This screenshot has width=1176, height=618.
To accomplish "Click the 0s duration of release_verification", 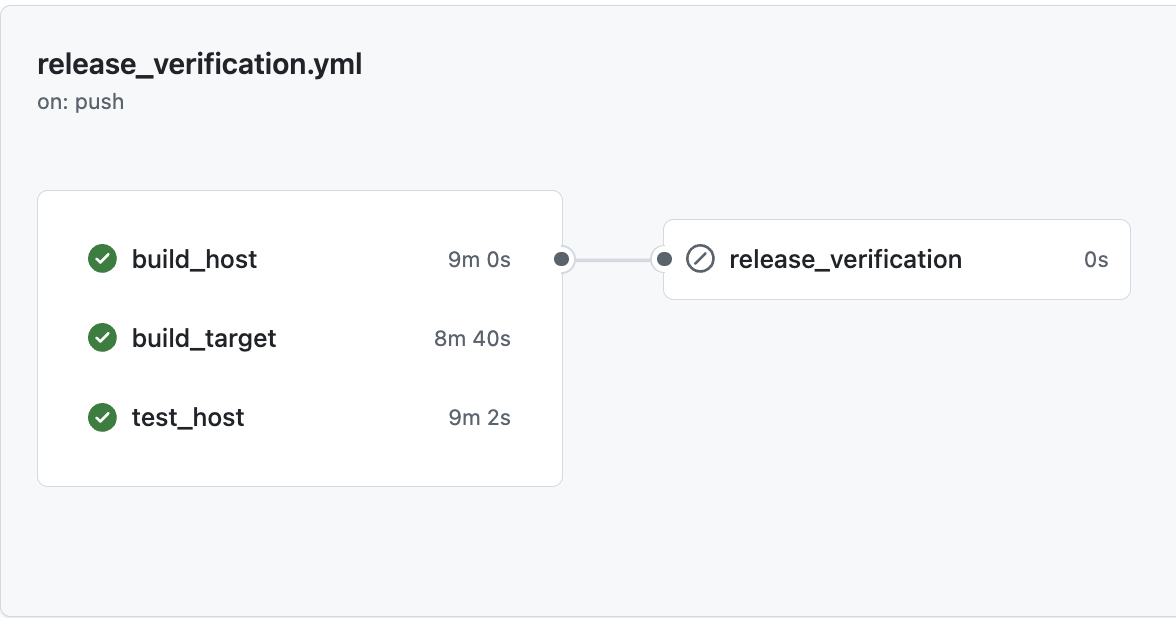I will pos(1096,259).
